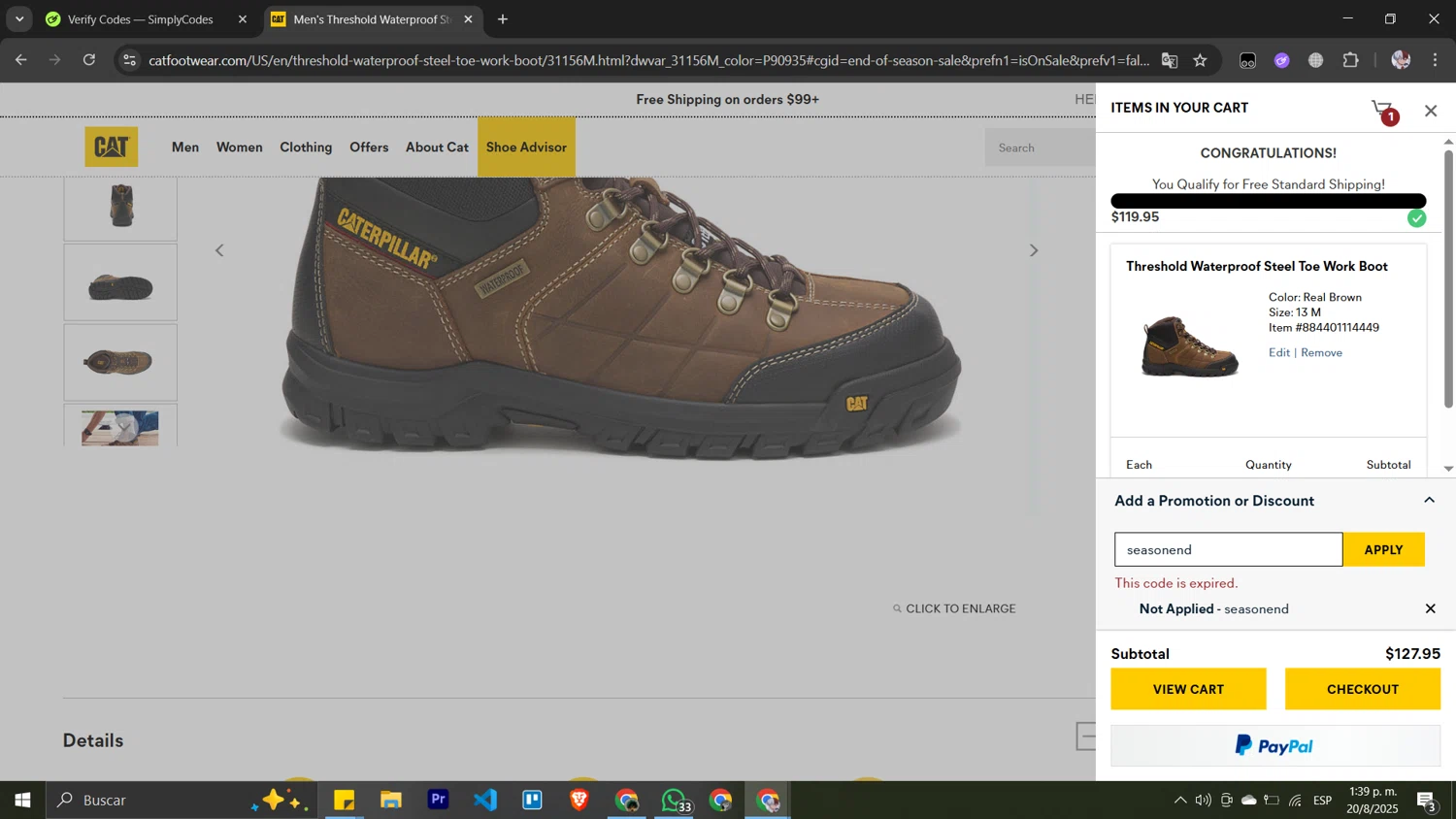Pay with the PayPal button
This screenshot has width=1456, height=819.
coord(1275,745)
